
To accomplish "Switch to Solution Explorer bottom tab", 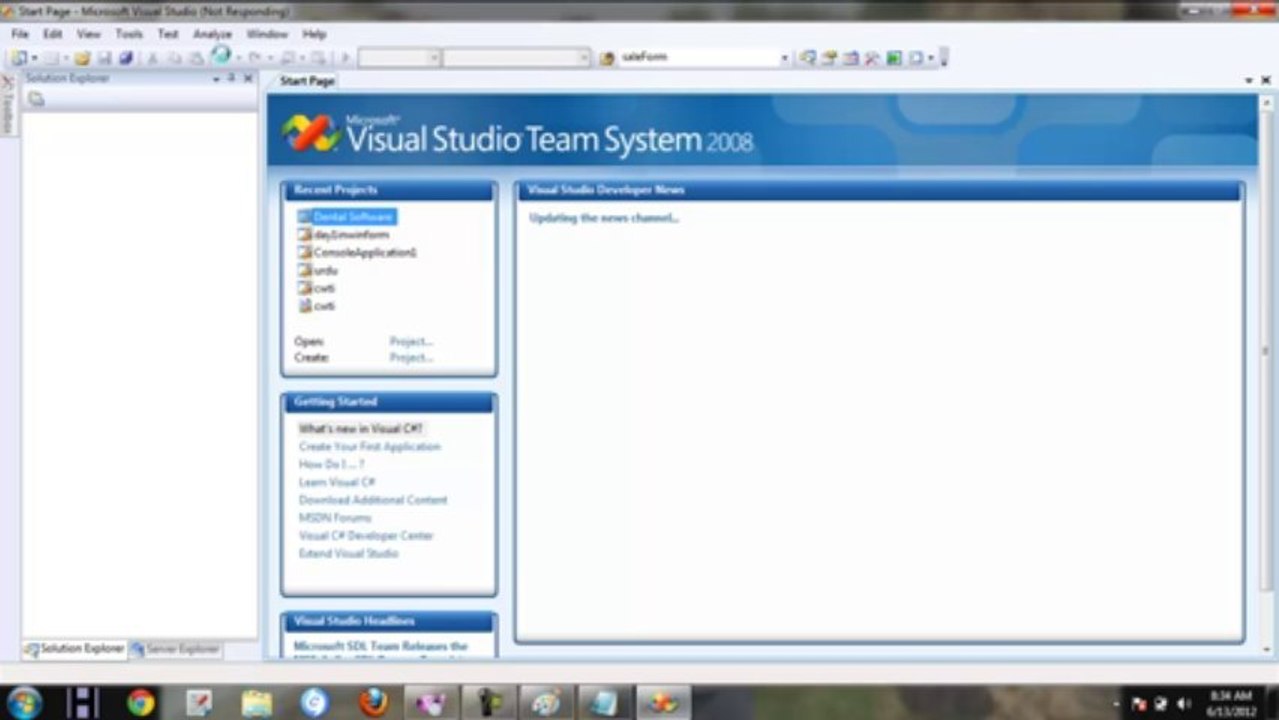I will tap(75, 649).
